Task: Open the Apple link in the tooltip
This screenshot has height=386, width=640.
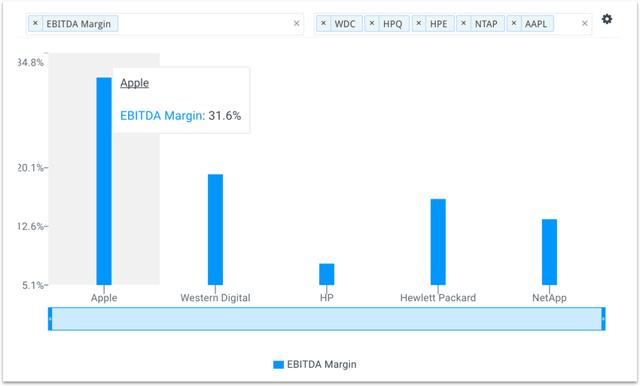Action: click(134, 83)
